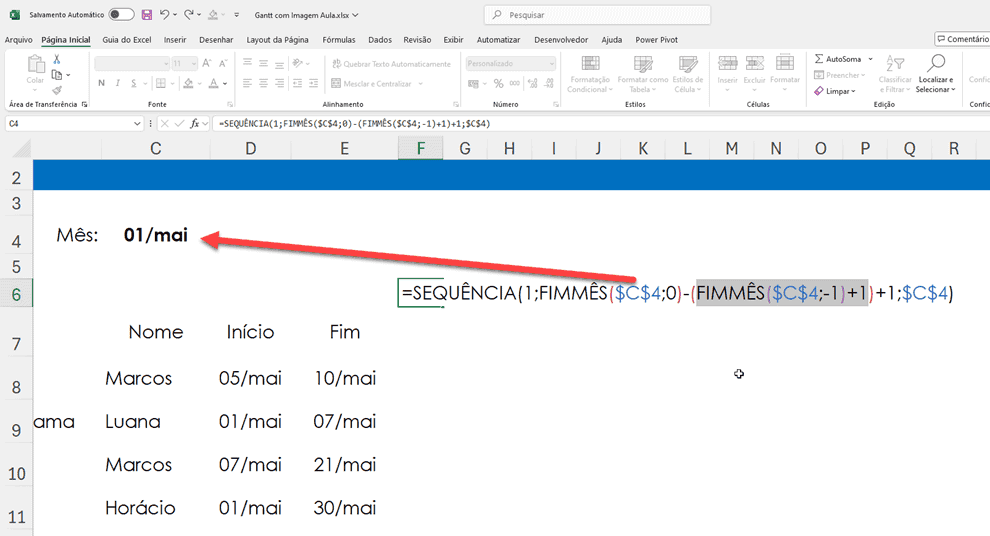Switch to the Power Pivot tab

click(x=657, y=40)
